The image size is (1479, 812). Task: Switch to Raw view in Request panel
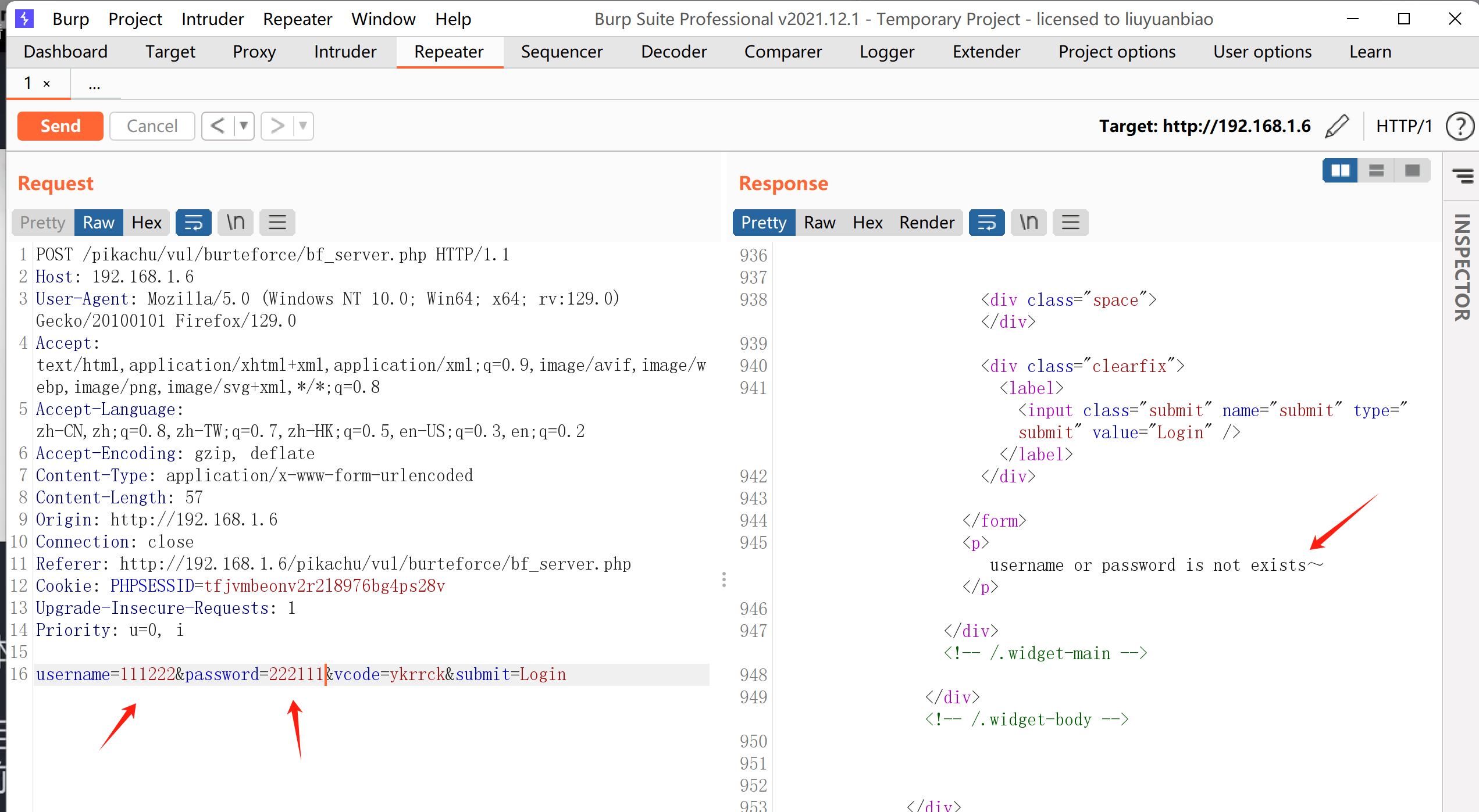pos(97,222)
